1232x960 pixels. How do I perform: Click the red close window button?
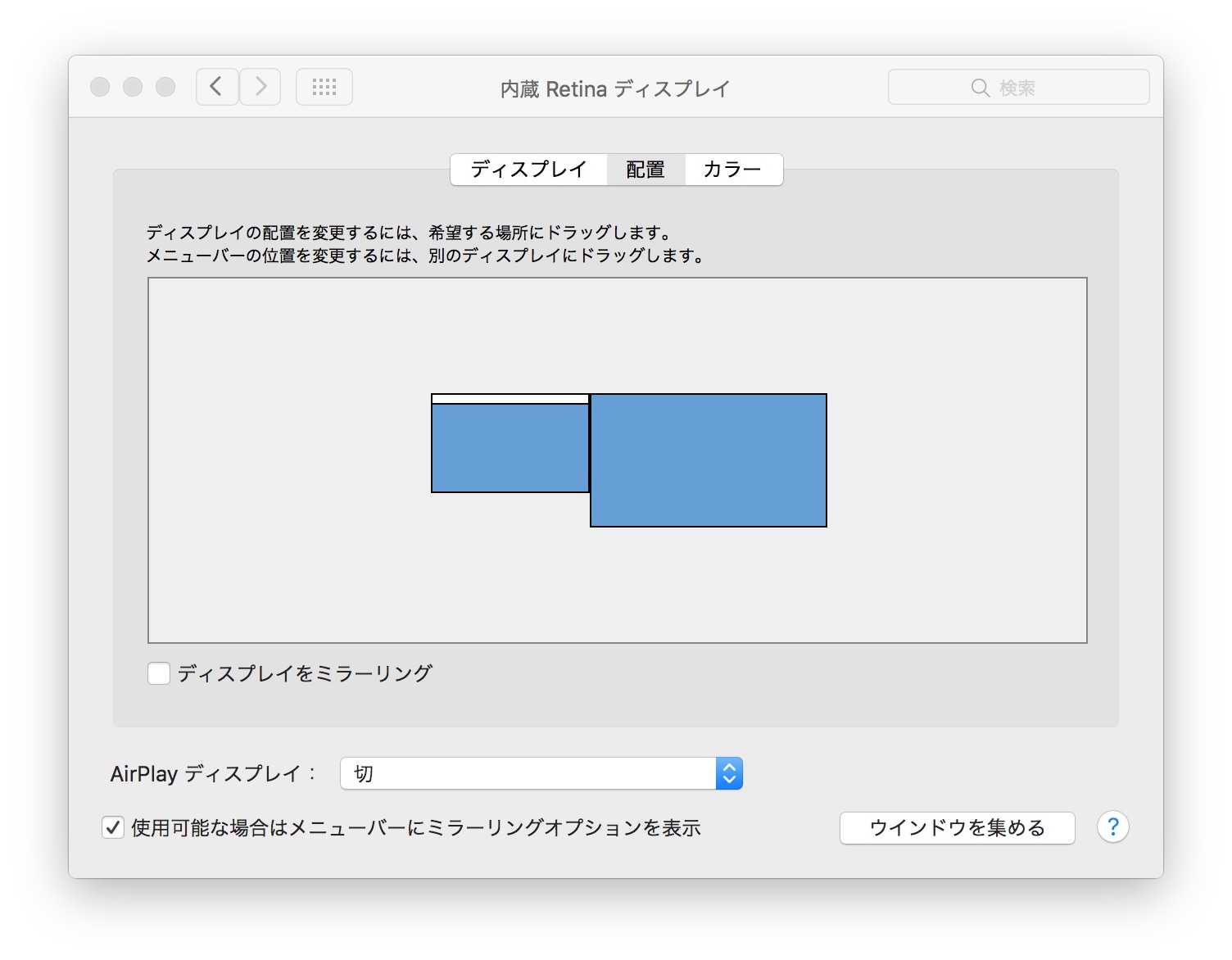(100, 87)
